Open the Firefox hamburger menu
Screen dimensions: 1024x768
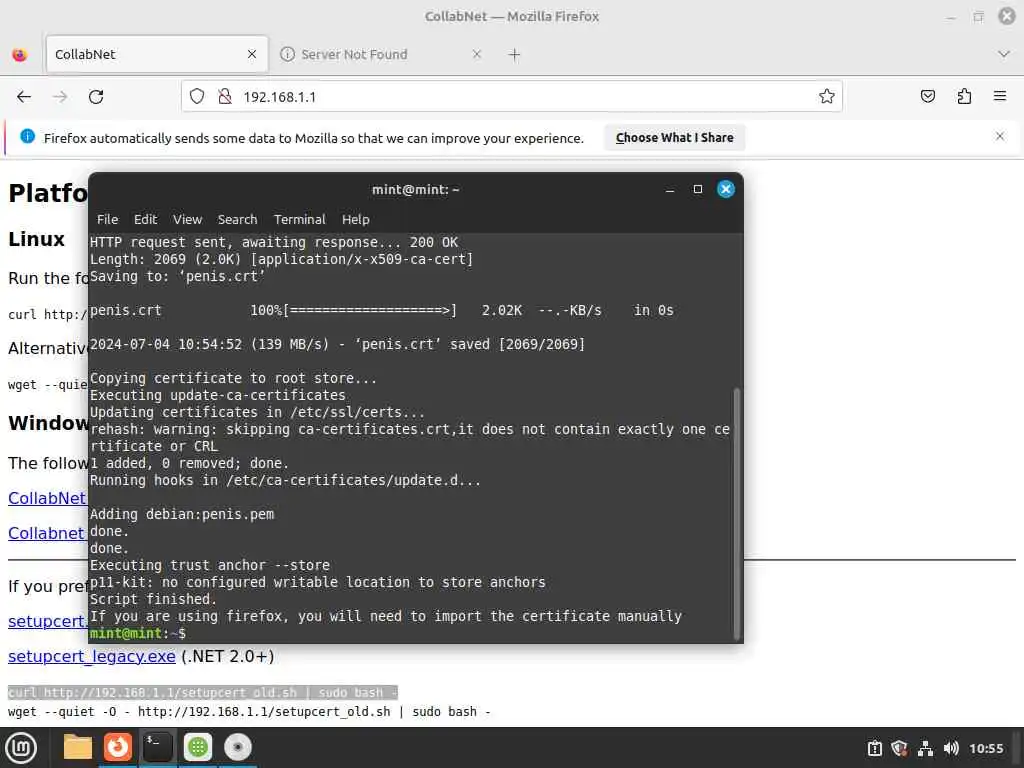pos(1000,96)
